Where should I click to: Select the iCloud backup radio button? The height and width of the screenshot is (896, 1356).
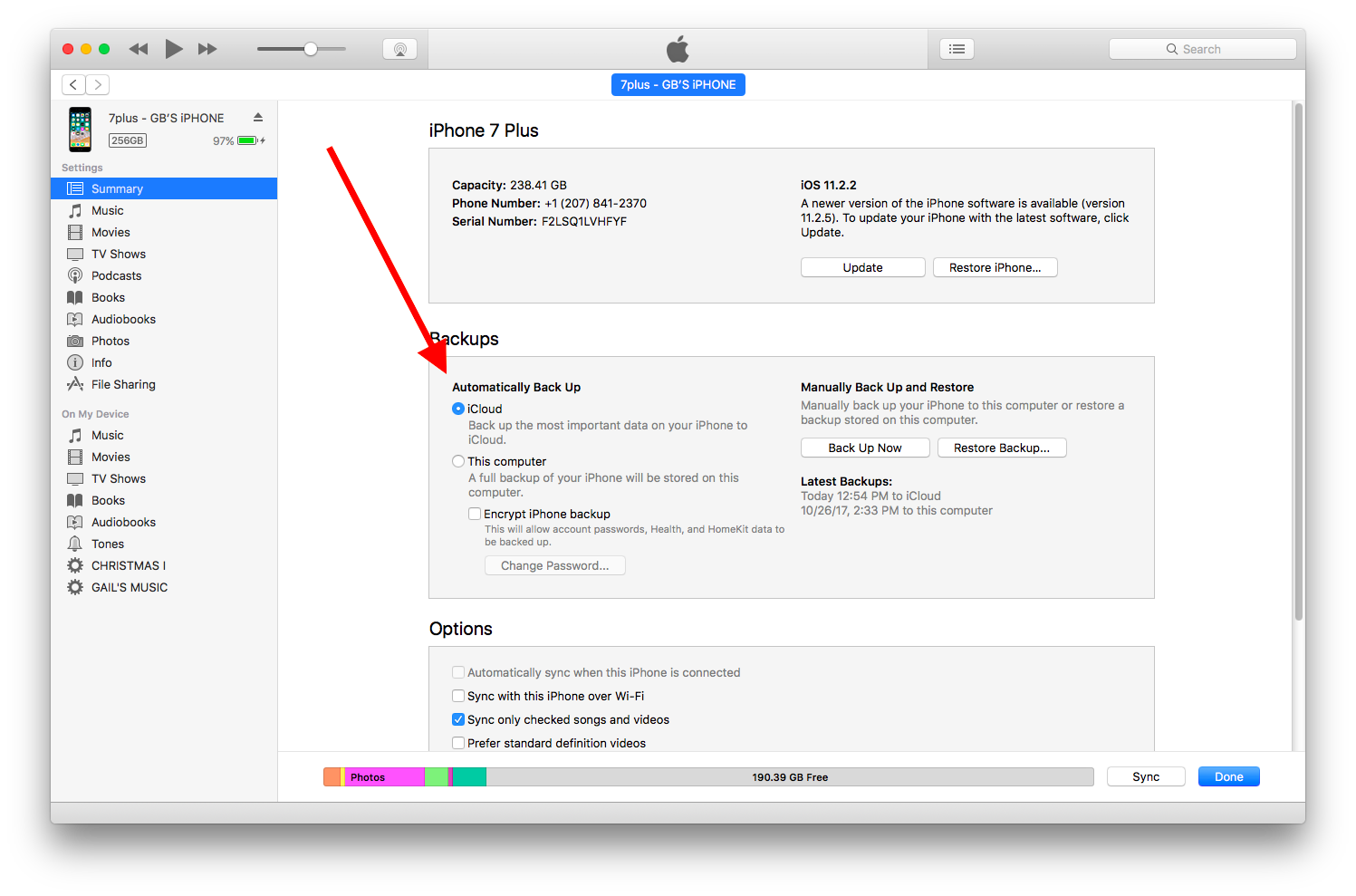pyautogui.click(x=458, y=409)
